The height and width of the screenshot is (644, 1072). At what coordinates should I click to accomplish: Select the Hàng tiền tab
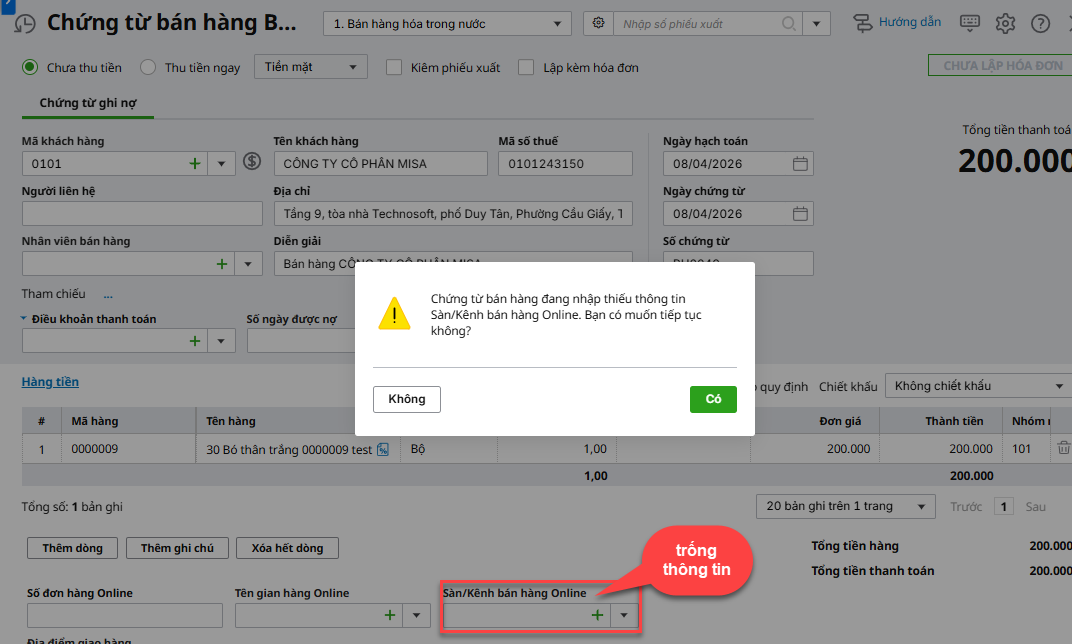coord(50,382)
